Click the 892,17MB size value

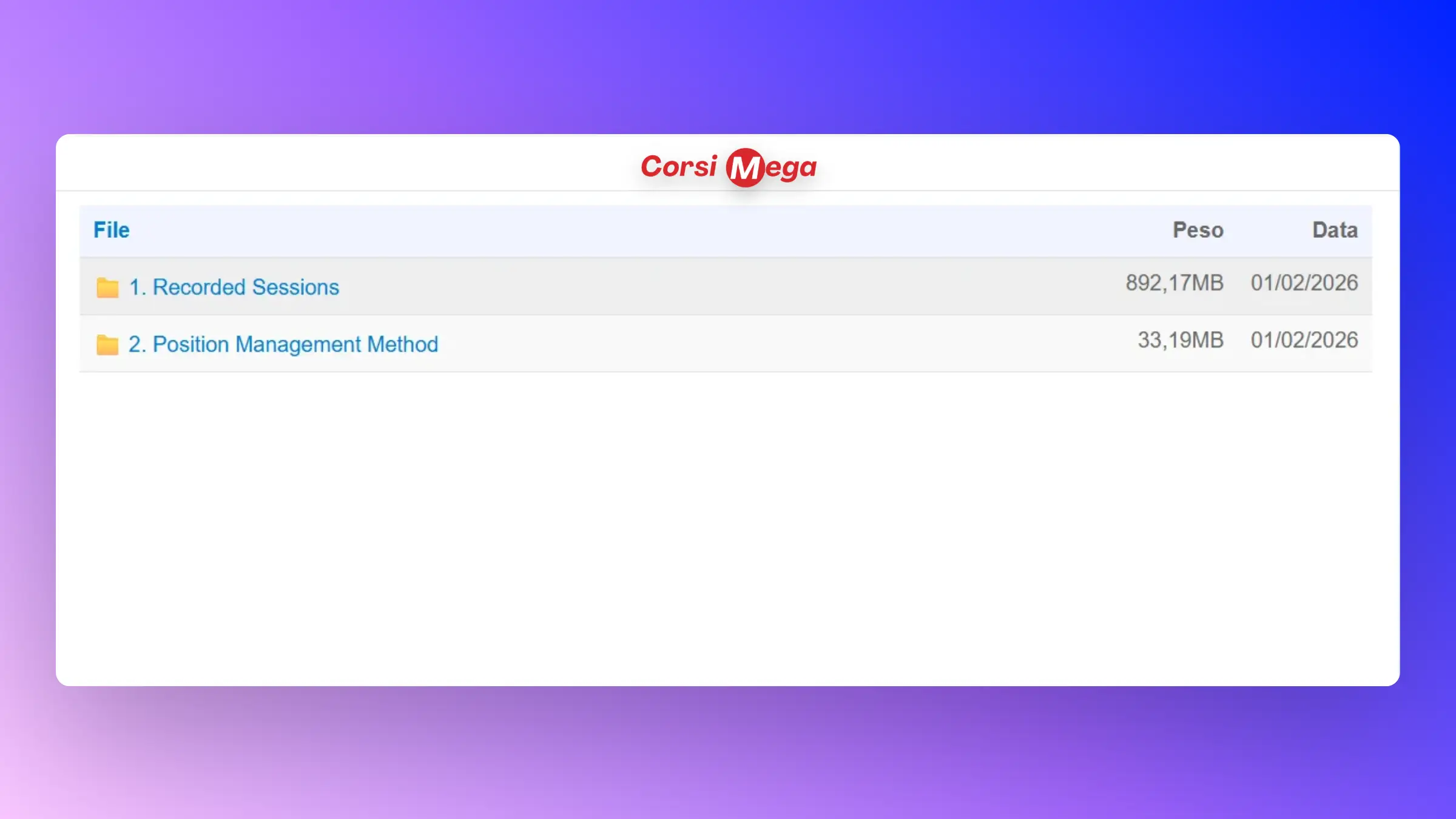tap(1174, 283)
